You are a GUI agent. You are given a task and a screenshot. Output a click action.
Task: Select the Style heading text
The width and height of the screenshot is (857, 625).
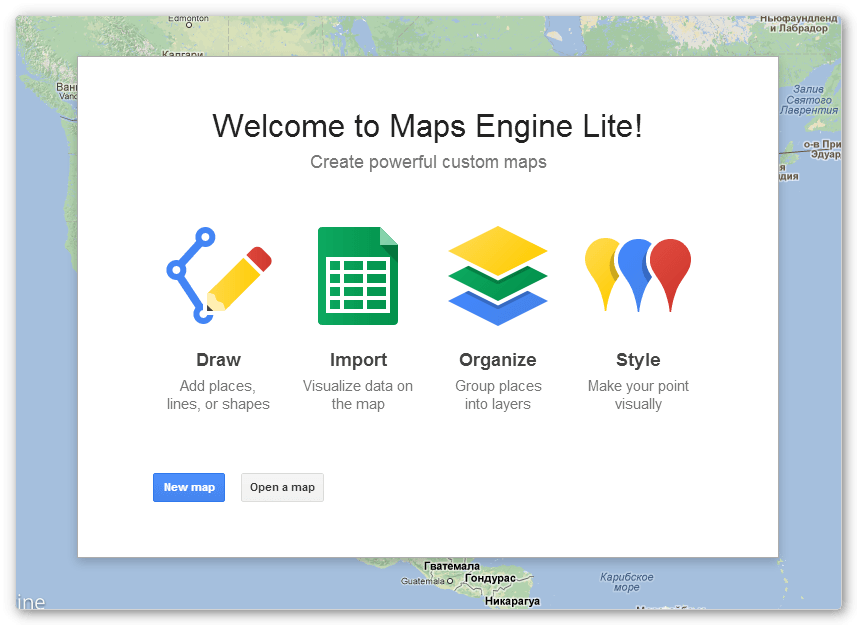[638, 360]
